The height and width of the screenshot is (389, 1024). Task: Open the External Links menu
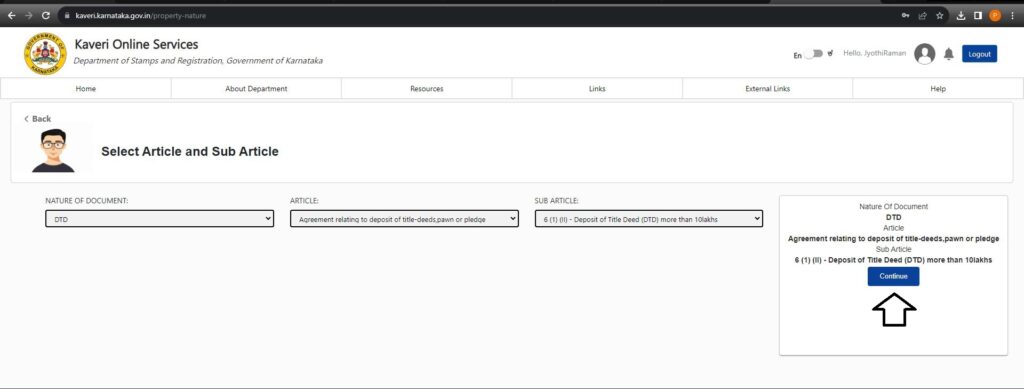pos(767,89)
